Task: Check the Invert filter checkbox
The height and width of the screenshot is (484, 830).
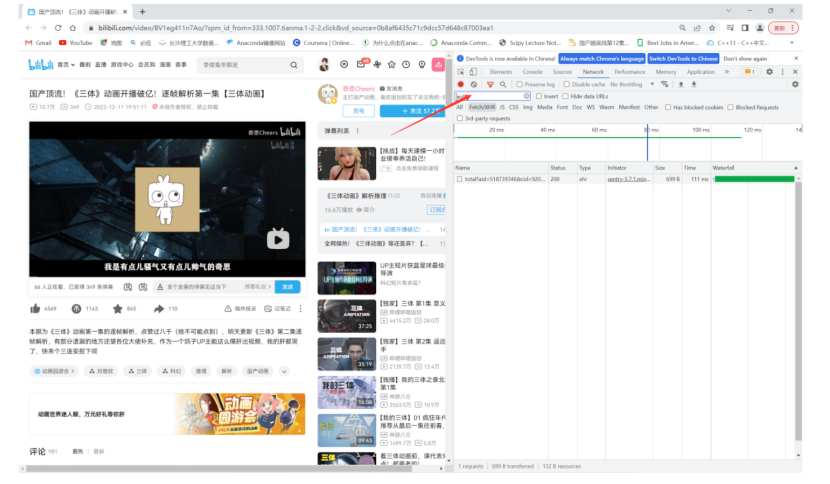Action: tap(539, 96)
